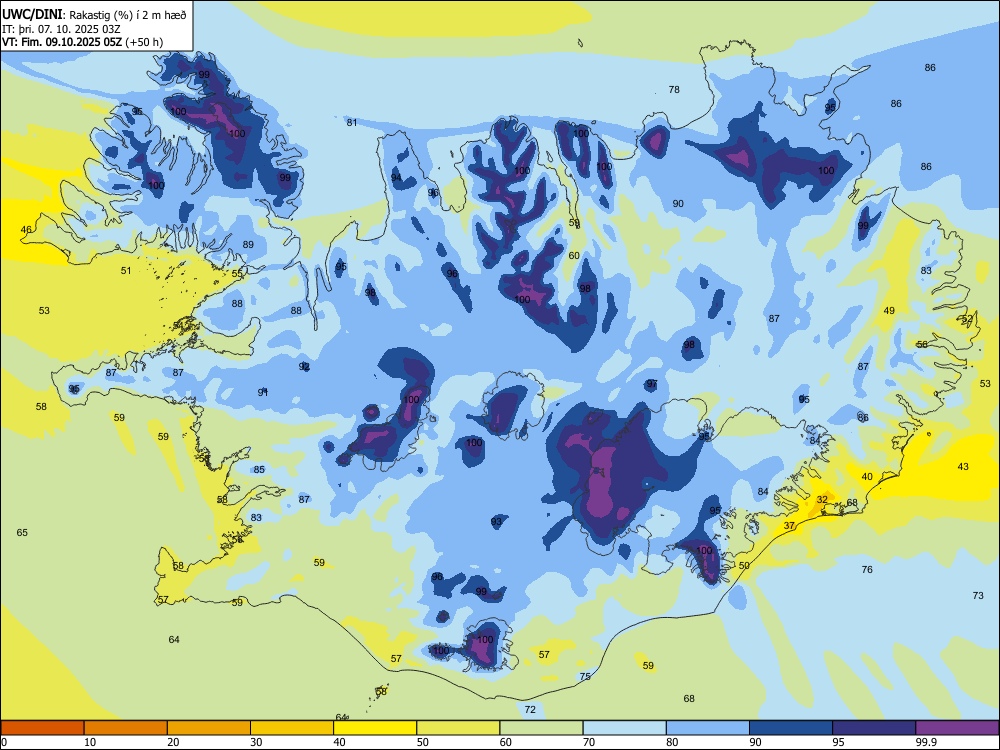Select the 10–20 orange legend swatch
The height and width of the screenshot is (750, 1000).
coord(126,728)
